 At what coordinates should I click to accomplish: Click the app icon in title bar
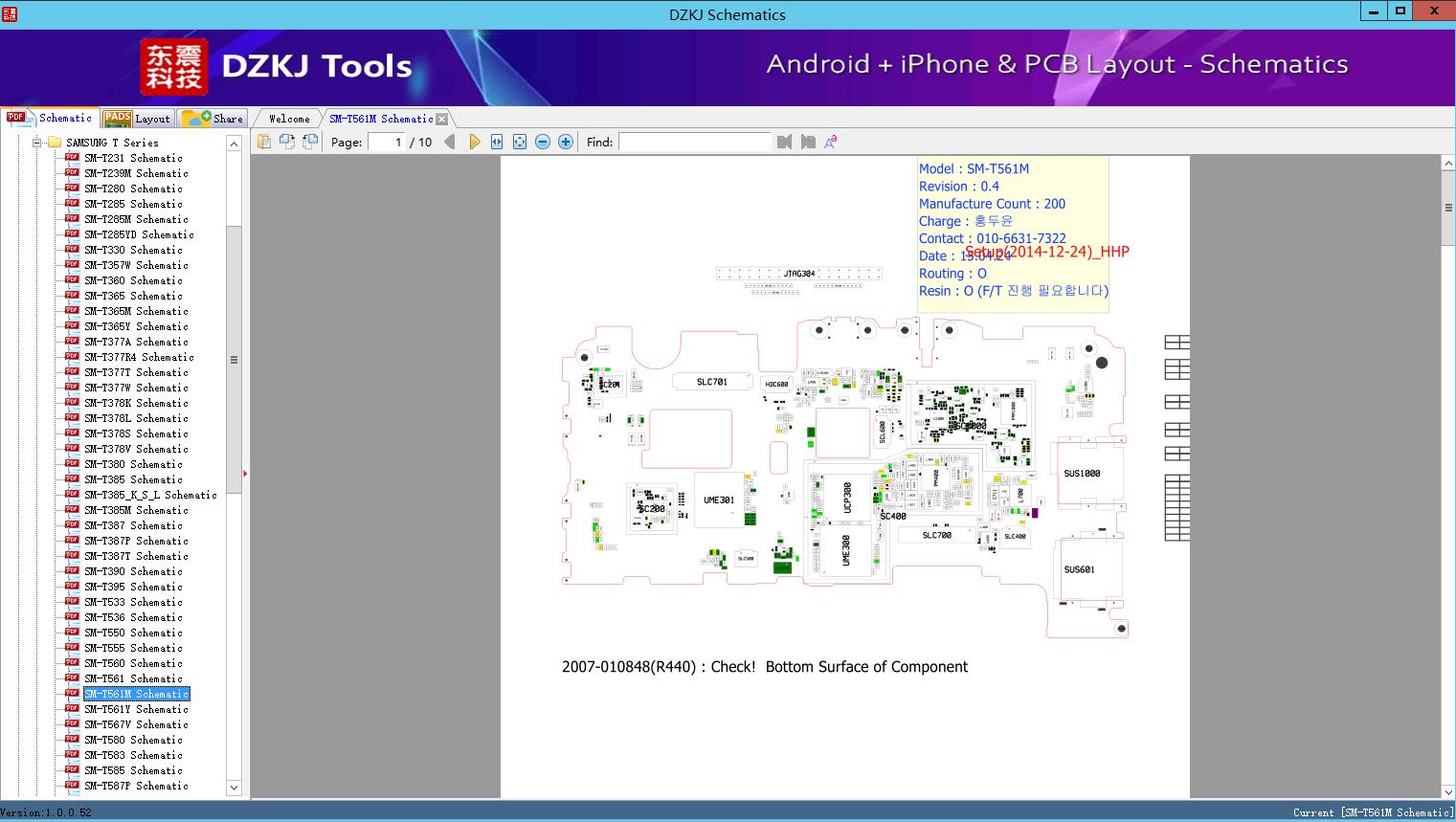[10, 13]
